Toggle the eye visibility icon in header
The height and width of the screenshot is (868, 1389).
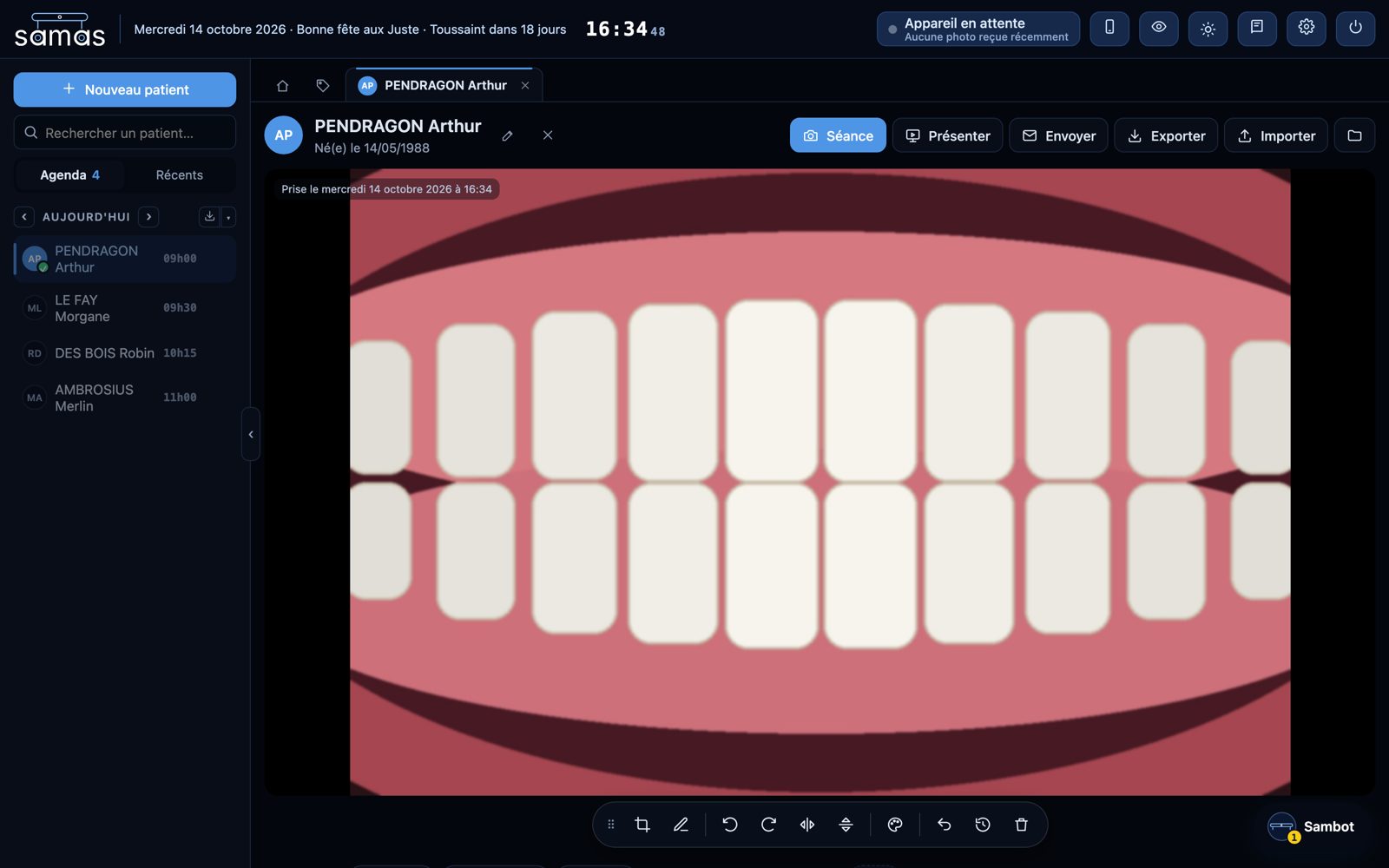tap(1159, 28)
